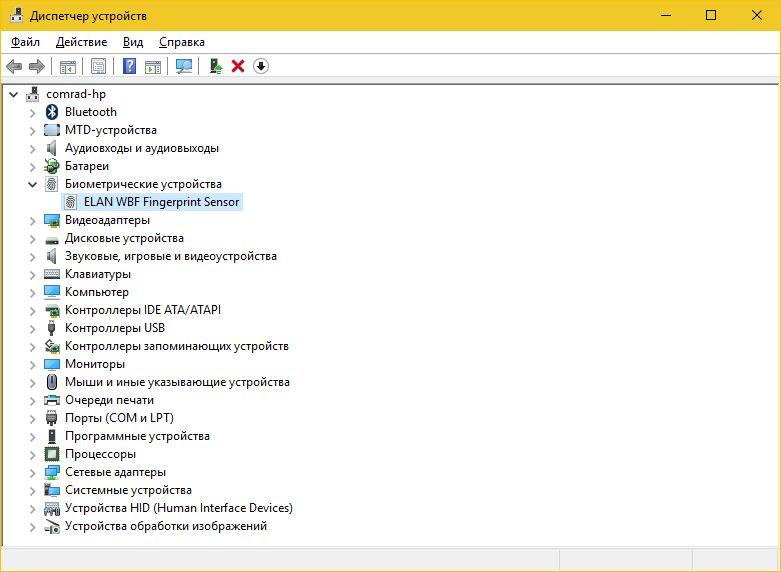Open Properties via toolbar icon
The height and width of the screenshot is (572, 781).
[x=98, y=66]
